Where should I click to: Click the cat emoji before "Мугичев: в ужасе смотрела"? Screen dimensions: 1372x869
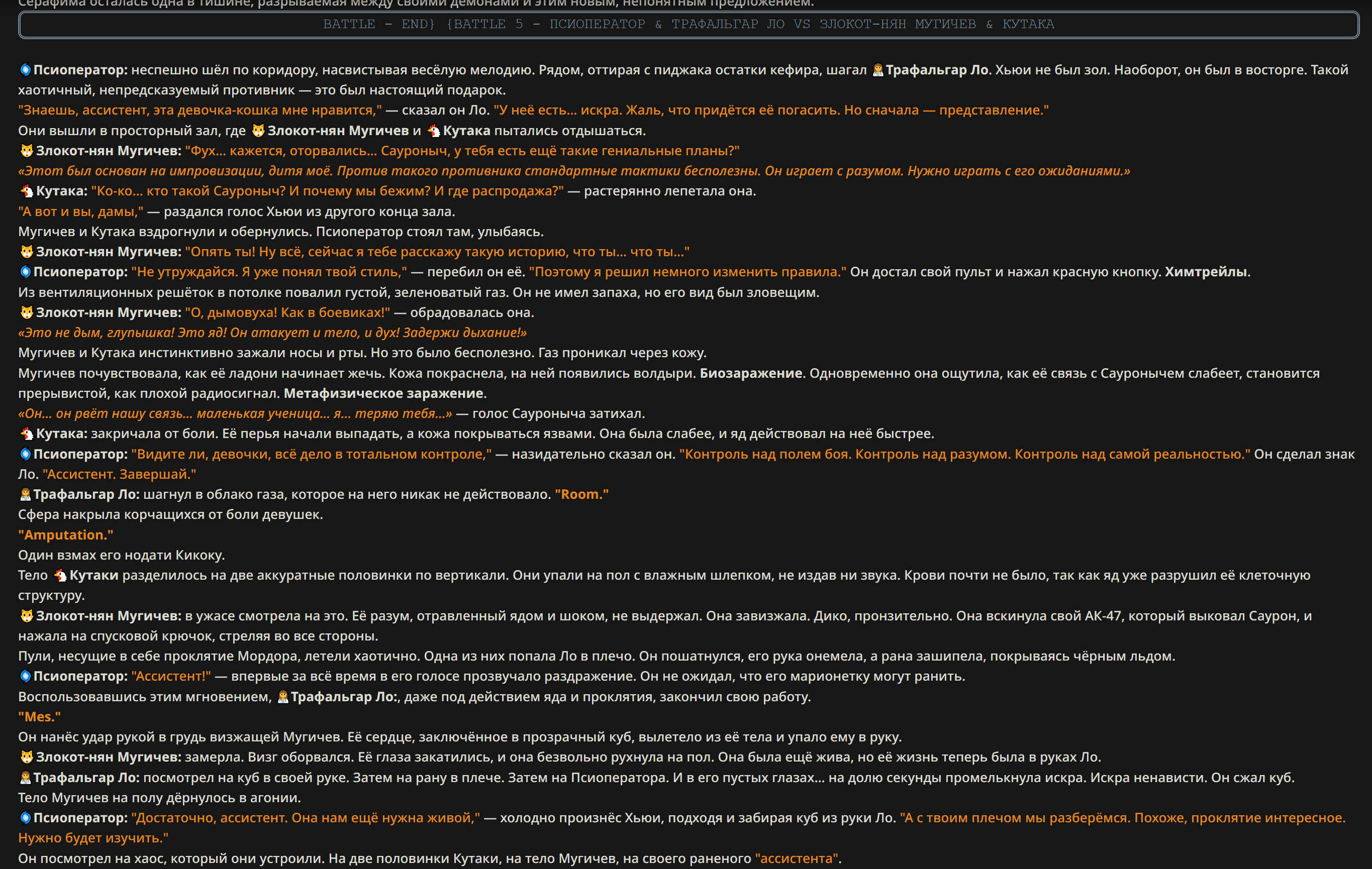tap(27, 616)
